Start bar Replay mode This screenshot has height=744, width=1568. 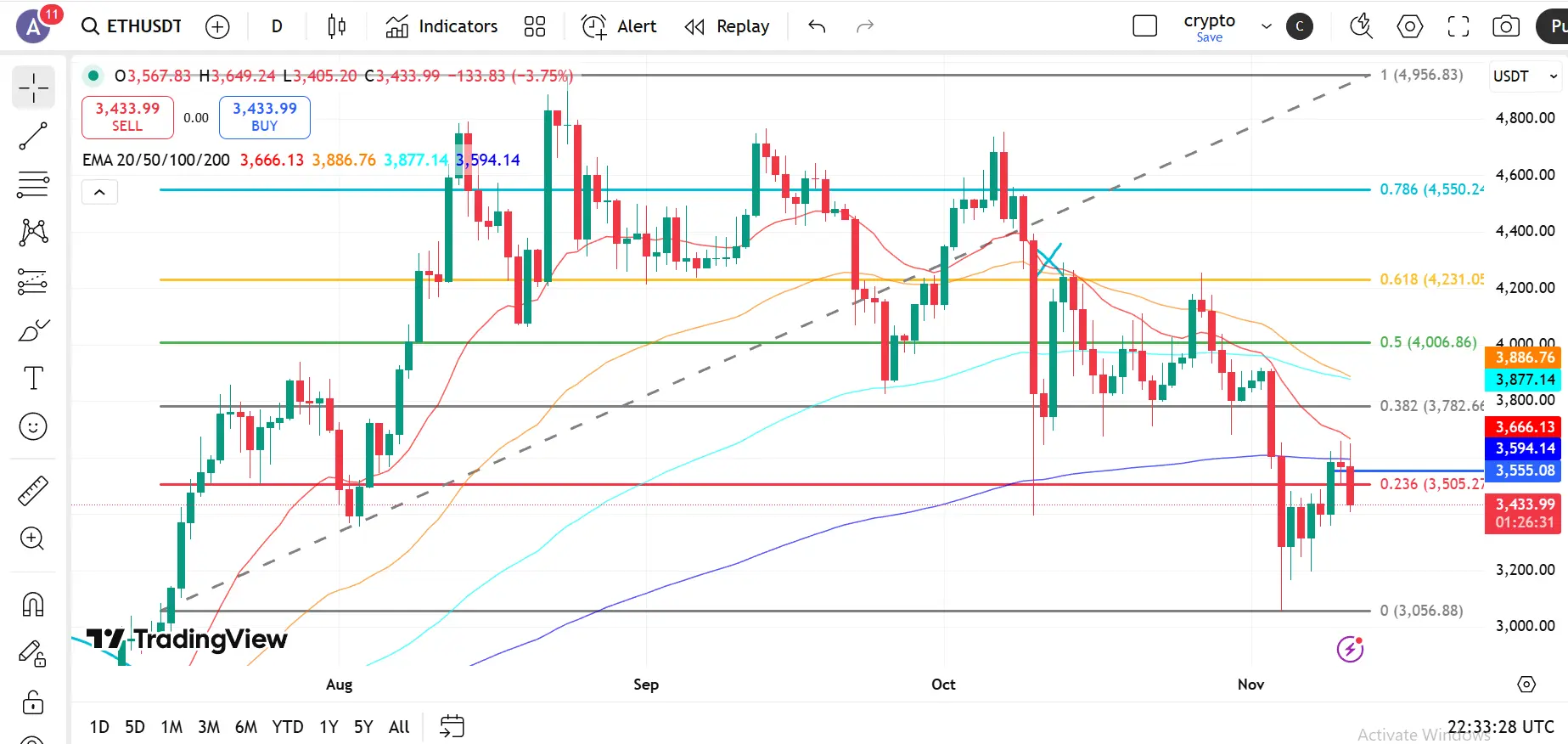pyautogui.click(x=727, y=27)
